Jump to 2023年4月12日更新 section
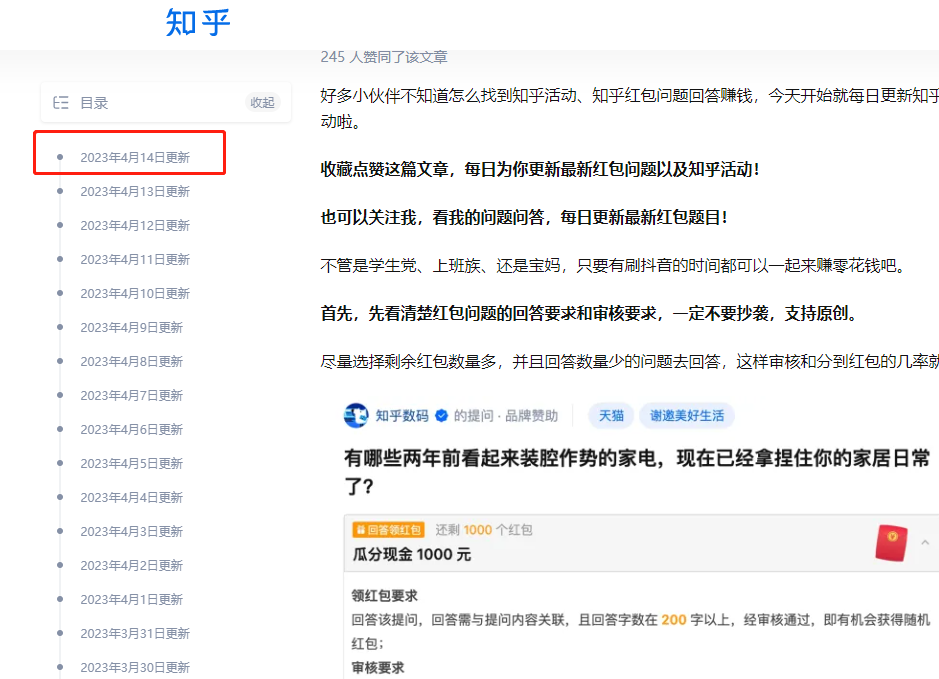This screenshot has width=939, height=679. pyautogui.click(x=135, y=226)
